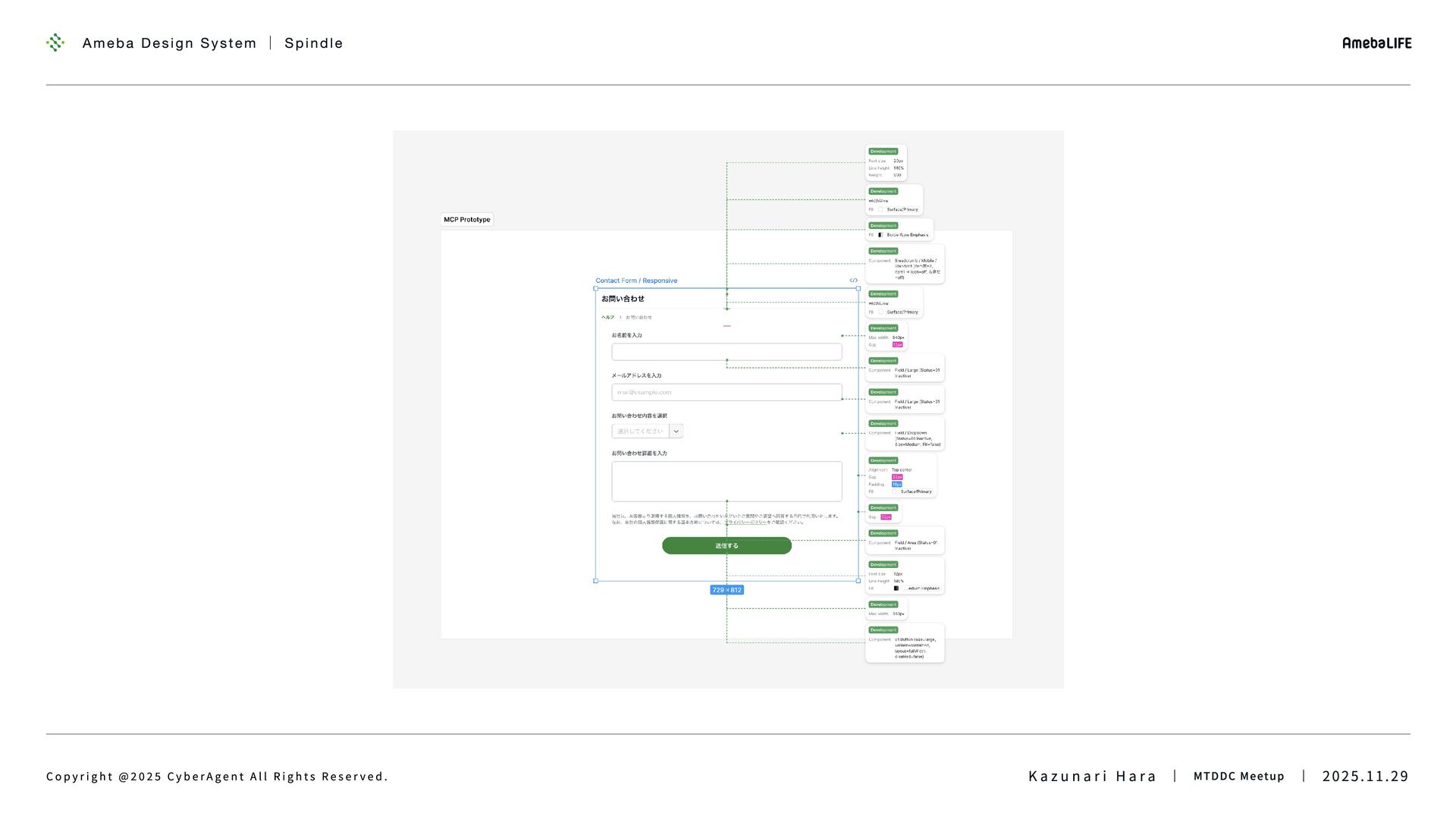Click the bottom-right frame resize handle
The image size is (1456, 819).
pos(858,581)
